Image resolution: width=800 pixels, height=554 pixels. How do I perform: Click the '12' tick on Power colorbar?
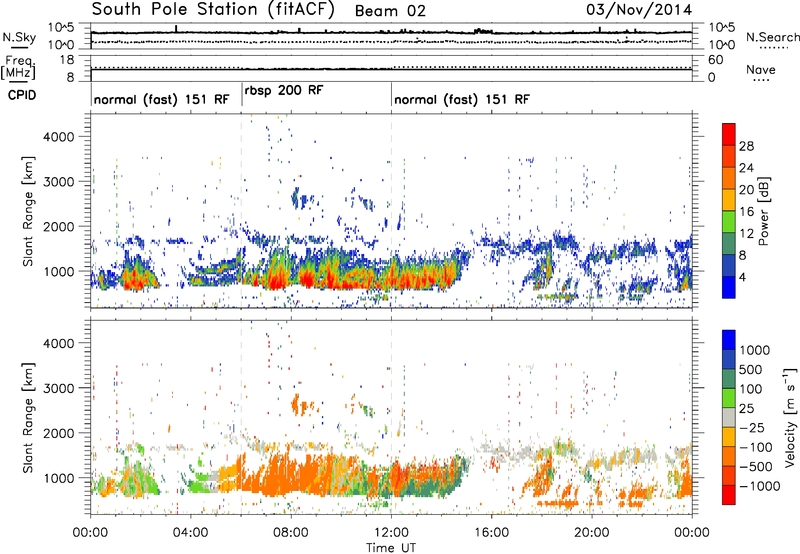pyautogui.click(x=746, y=234)
